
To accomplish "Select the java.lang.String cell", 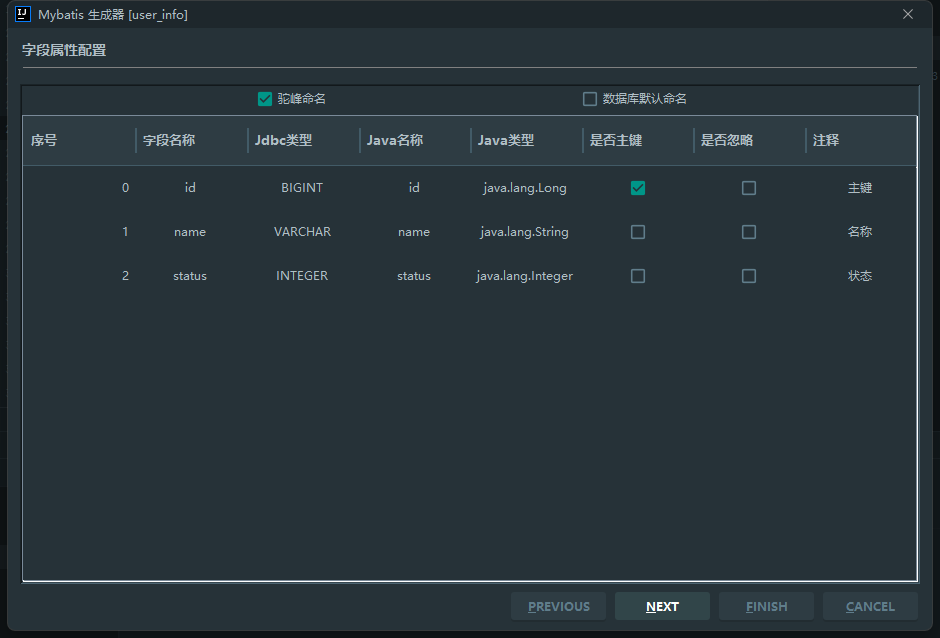I will coord(525,232).
